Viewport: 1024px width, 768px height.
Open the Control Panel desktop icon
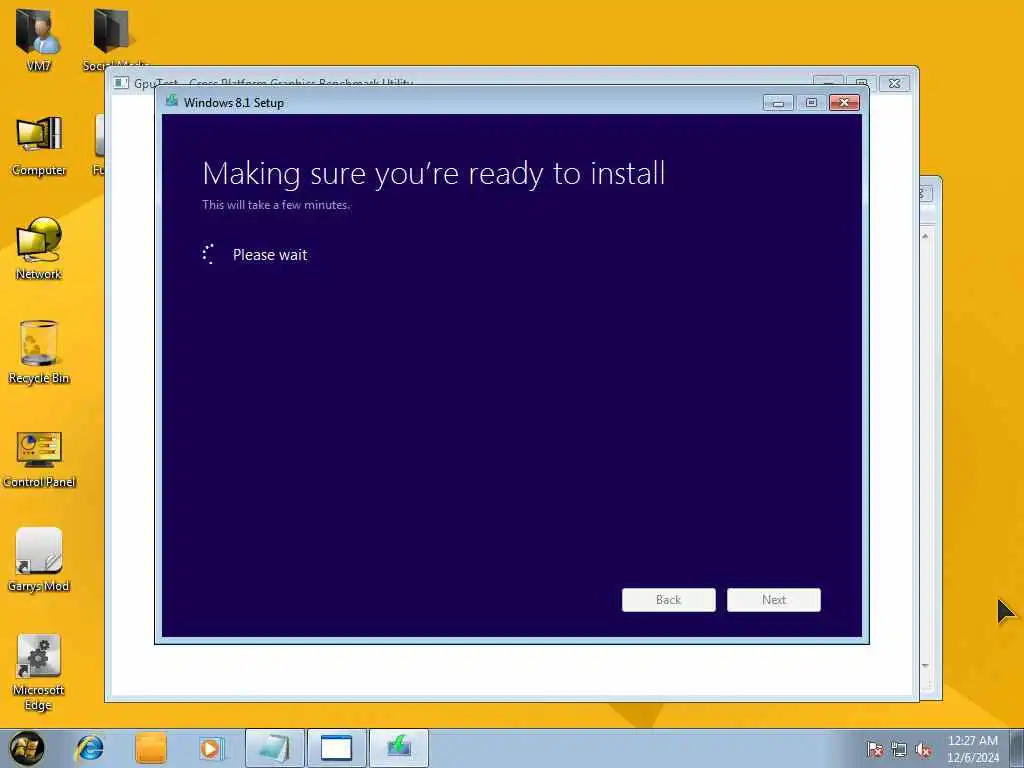[39, 459]
